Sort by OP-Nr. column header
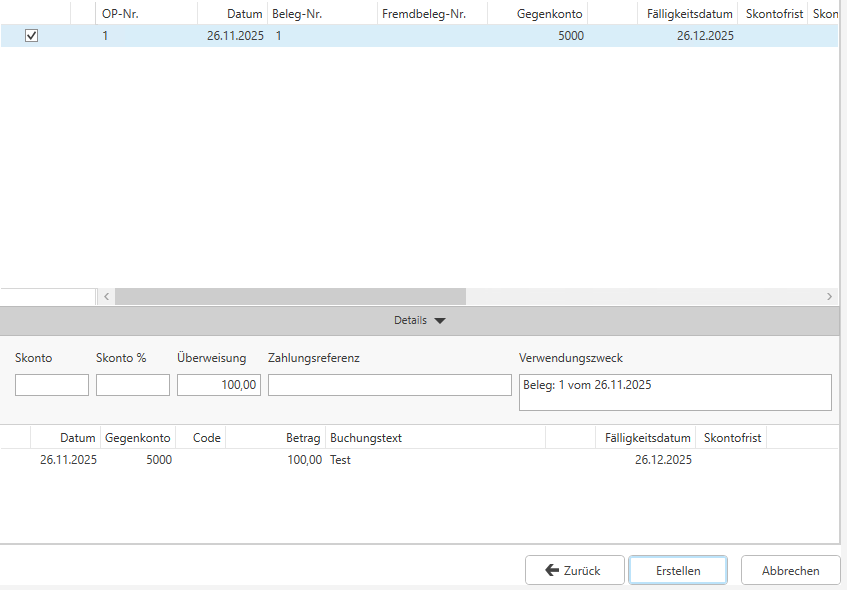Image resolution: width=847 pixels, height=590 pixels. [147, 14]
